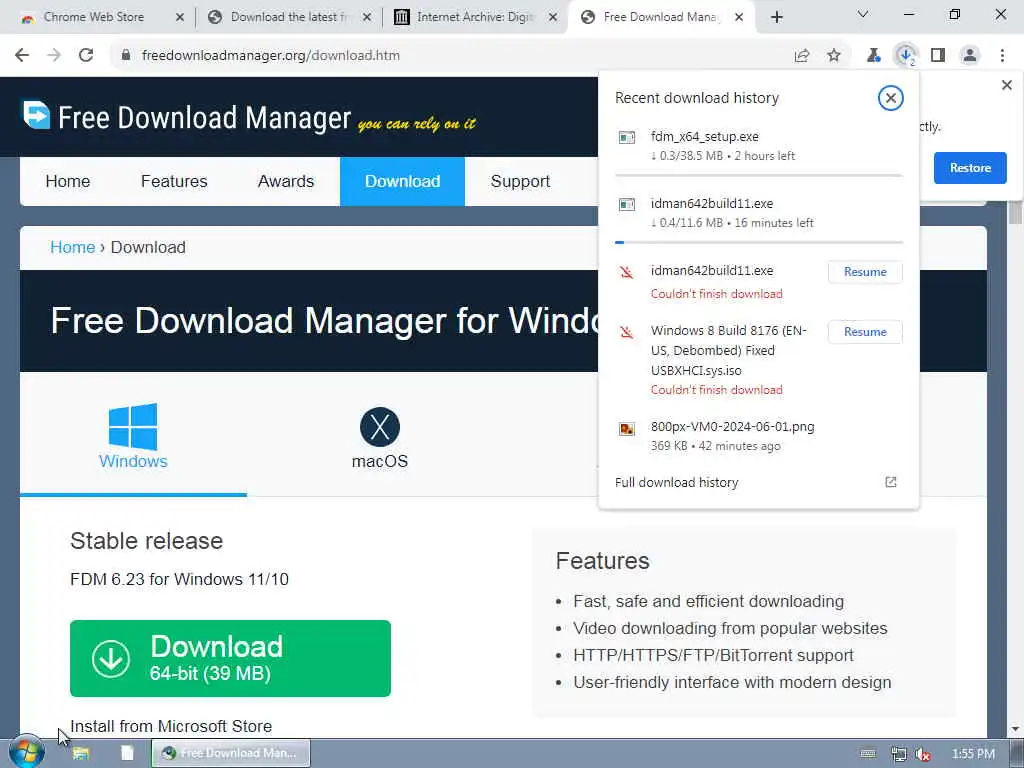The height and width of the screenshot is (768, 1024).
Task: Click the Downloads toolbar icon
Action: pos(906,56)
